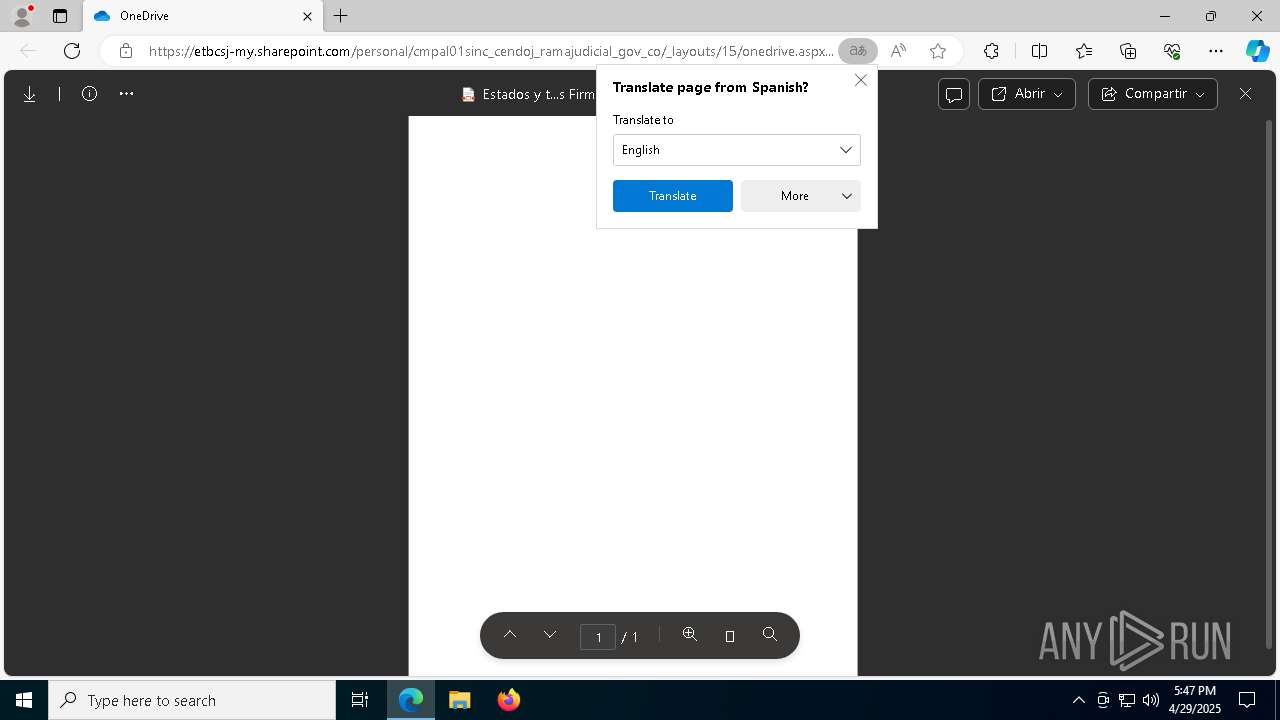1280x720 pixels.
Task: Open the Windows Start menu
Action: tap(24, 700)
